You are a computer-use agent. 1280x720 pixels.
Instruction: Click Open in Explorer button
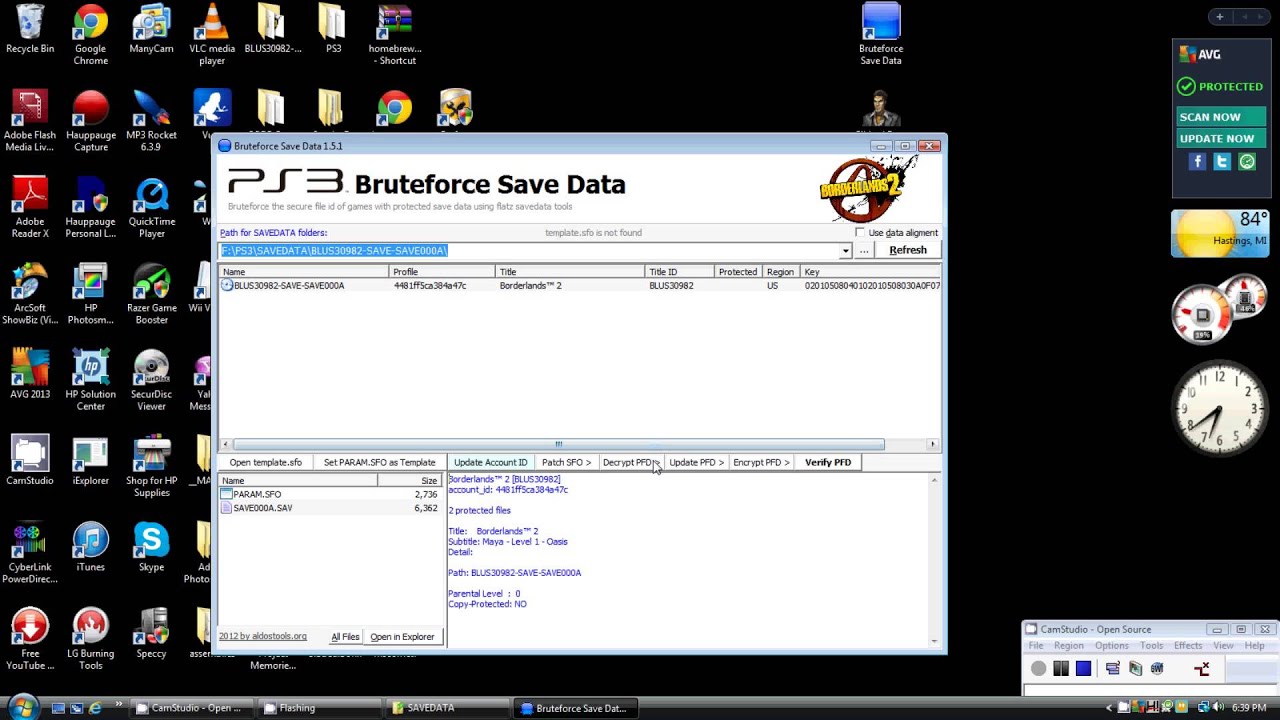(402, 637)
